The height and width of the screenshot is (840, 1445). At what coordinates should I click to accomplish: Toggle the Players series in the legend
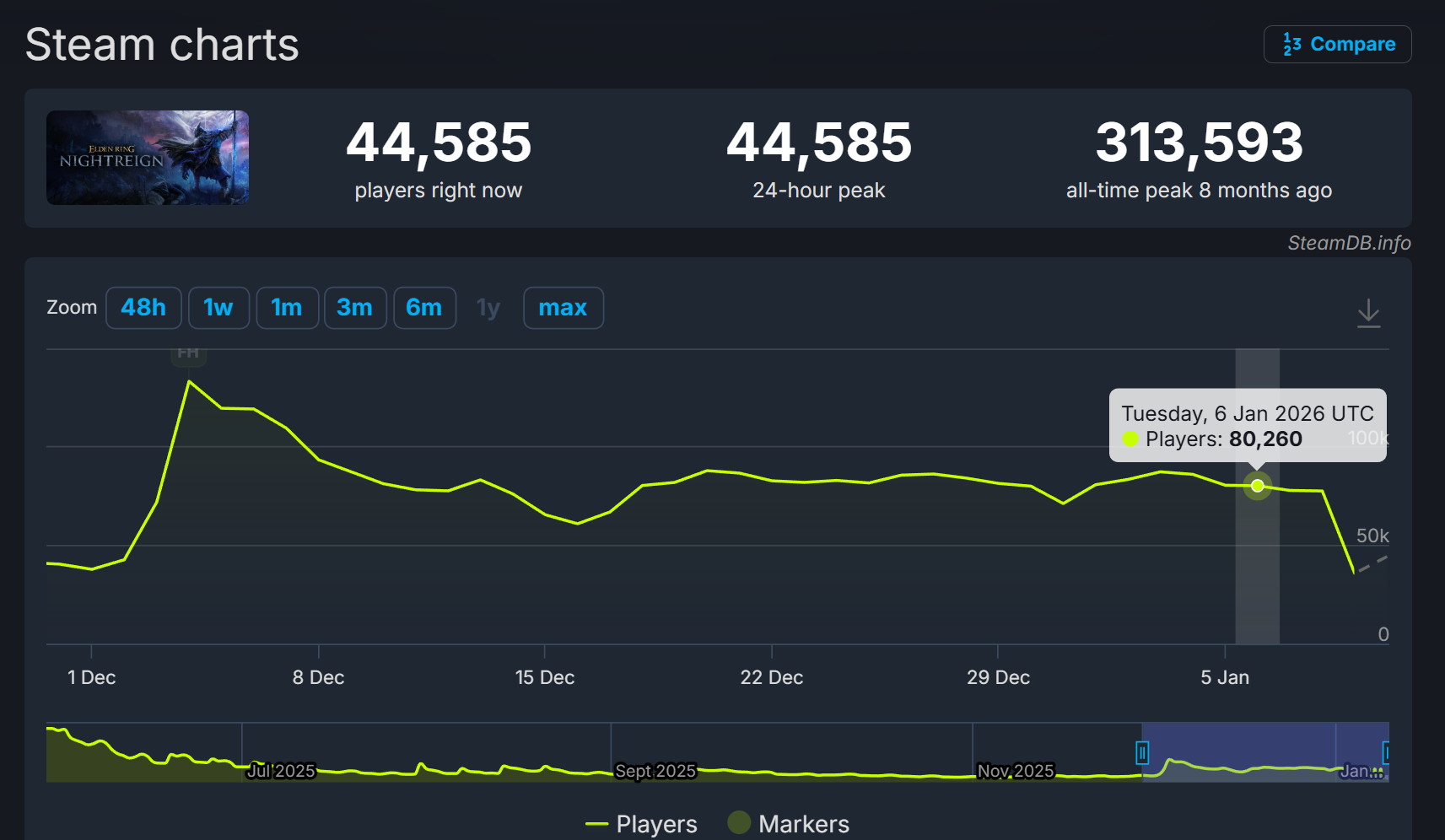tap(641, 824)
